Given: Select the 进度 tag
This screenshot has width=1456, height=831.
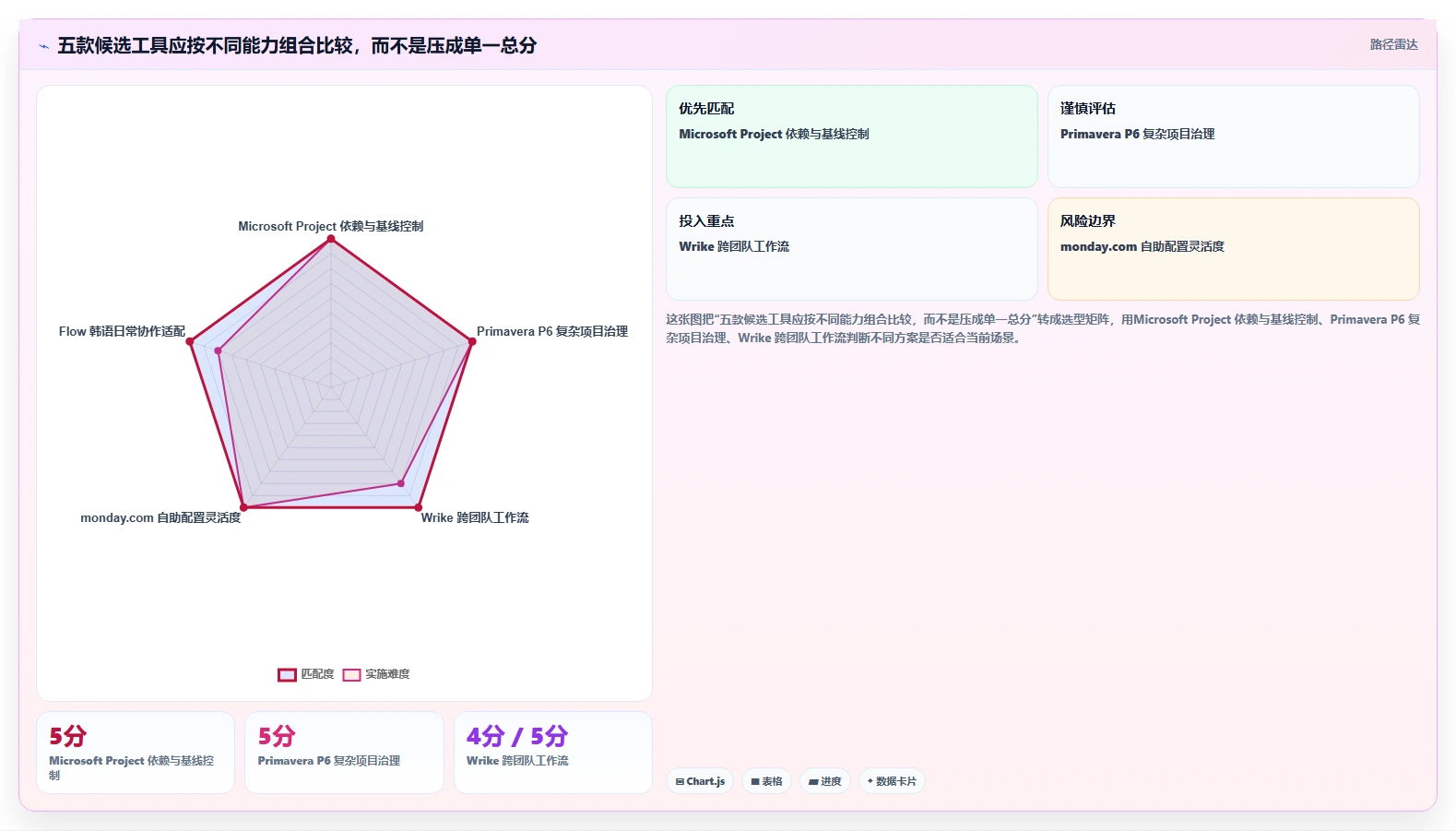Looking at the screenshot, I should [x=825, y=781].
